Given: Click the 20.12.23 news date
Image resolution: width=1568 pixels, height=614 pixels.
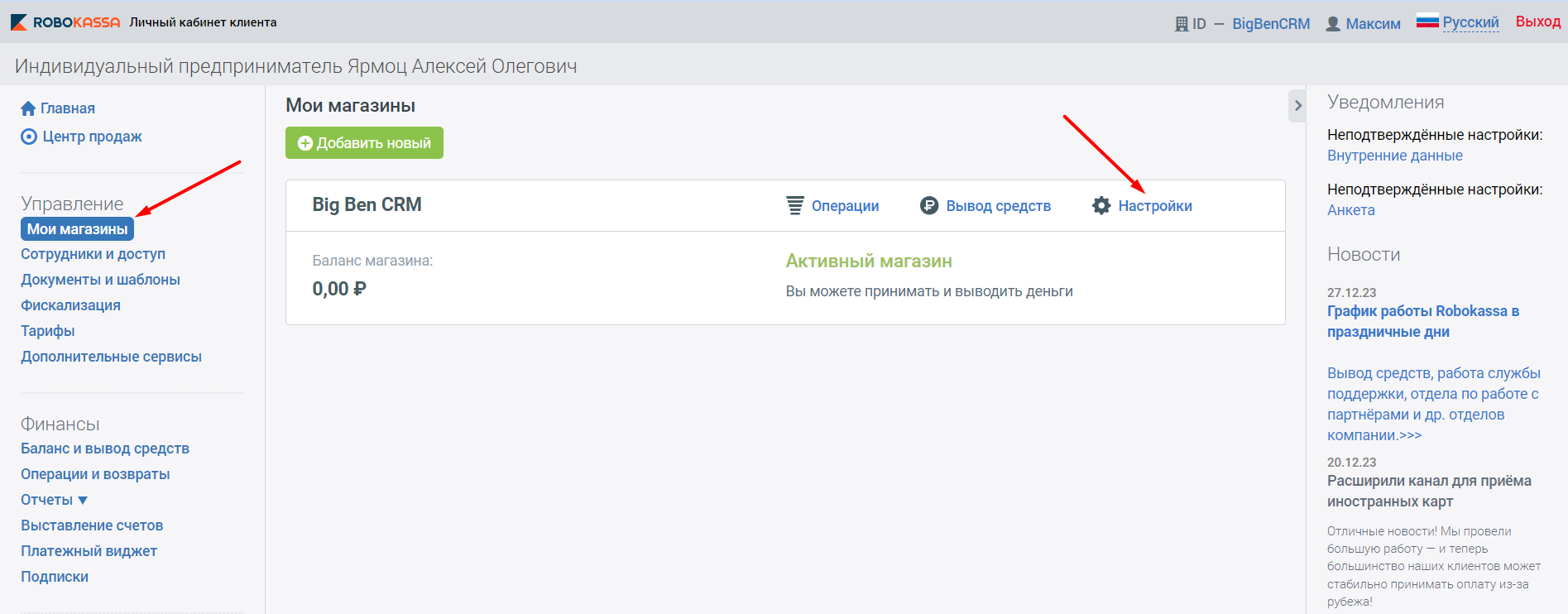Looking at the screenshot, I should pyautogui.click(x=1352, y=463).
